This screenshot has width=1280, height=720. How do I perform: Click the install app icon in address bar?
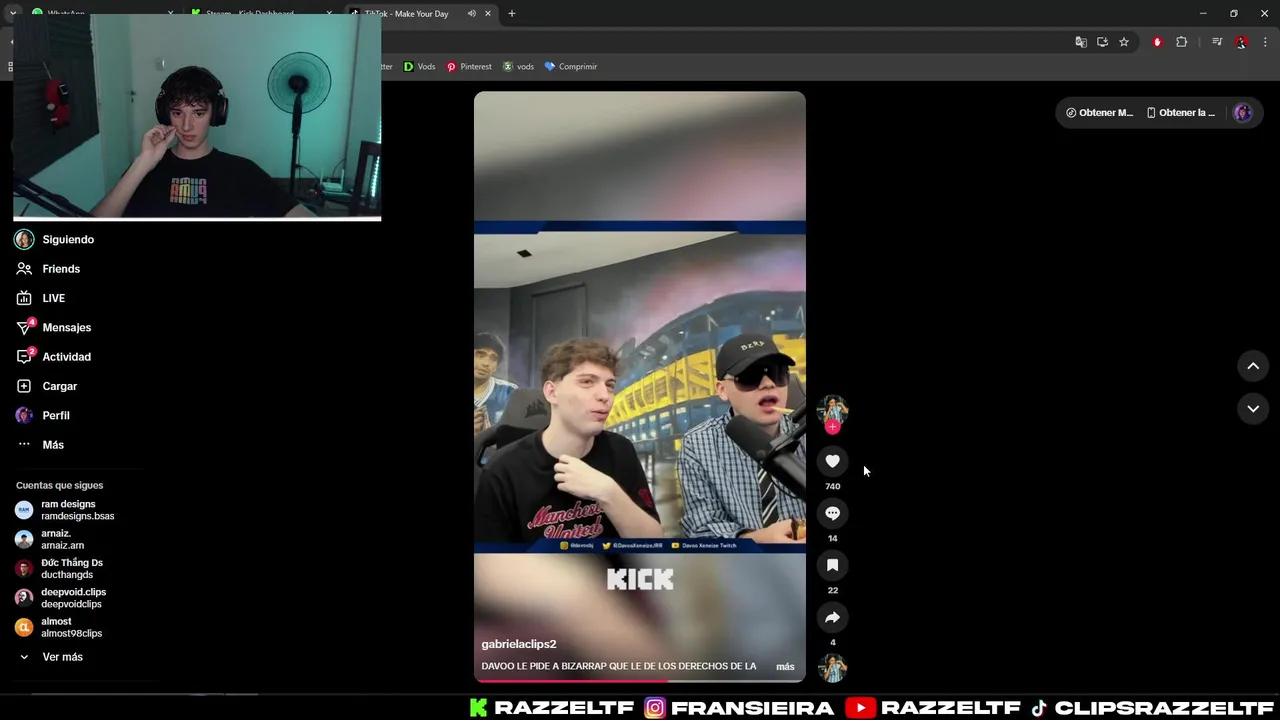tap(1102, 42)
